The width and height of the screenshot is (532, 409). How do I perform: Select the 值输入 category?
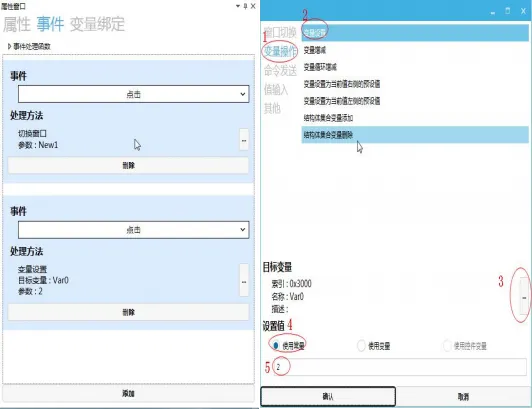276,90
